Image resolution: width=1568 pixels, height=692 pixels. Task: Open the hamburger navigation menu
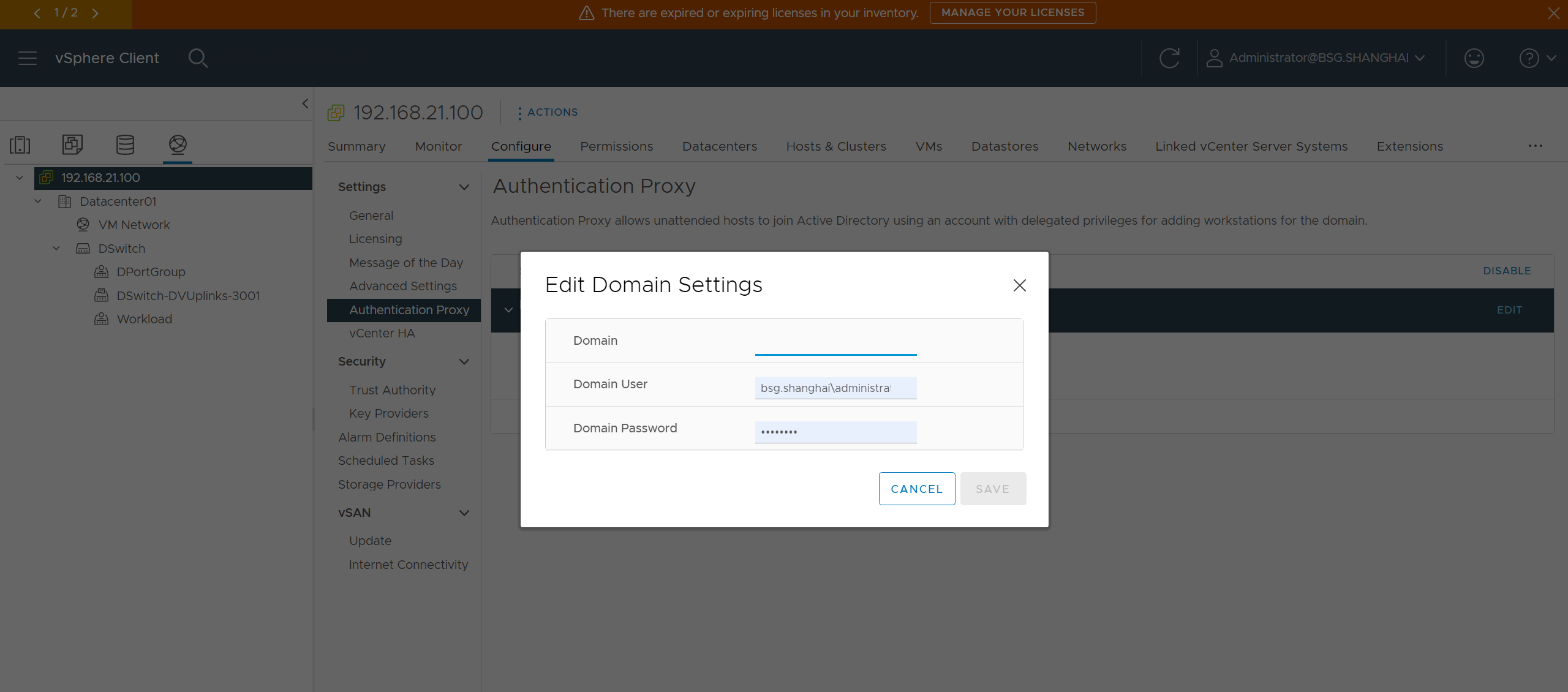pos(28,58)
